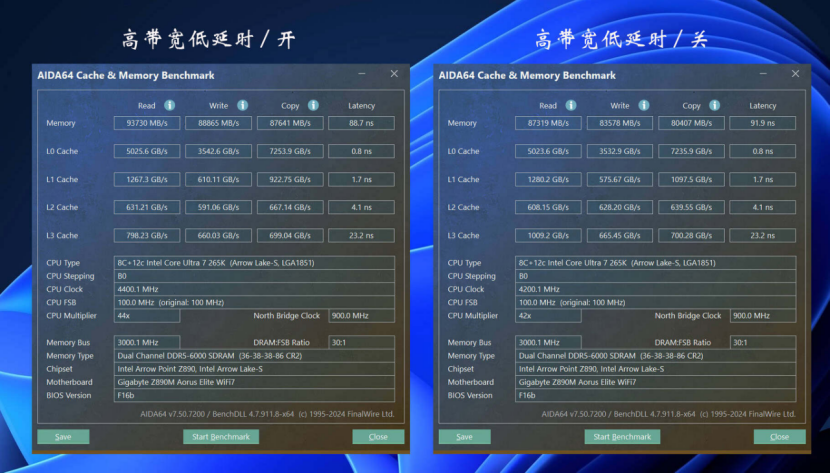Click L0 Cache read 5025.6 GB/s
The image size is (830, 473).
tap(147, 151)
